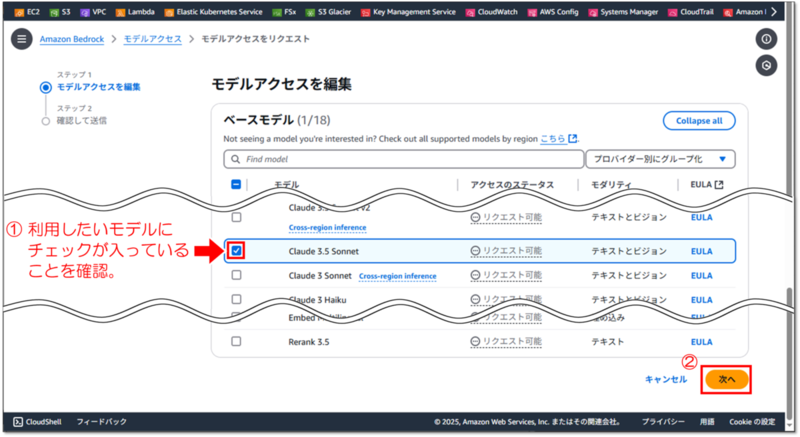Image resolution: width=800 pixels, height=437 pixels.
Task: Click Amazon Bedrock breadcrumb link
Action: [x=72, y=39]
